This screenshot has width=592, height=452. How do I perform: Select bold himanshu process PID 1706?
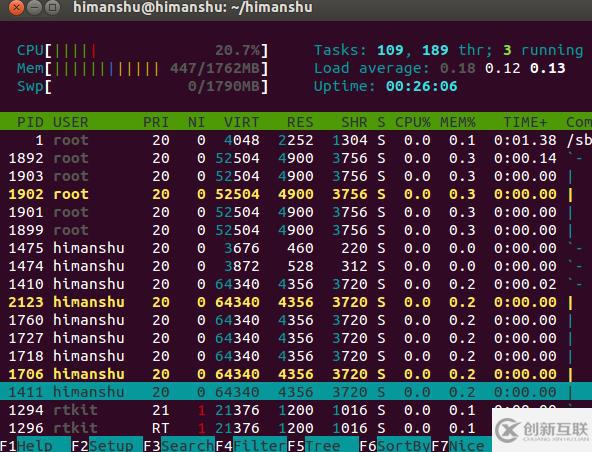[296, 374]
